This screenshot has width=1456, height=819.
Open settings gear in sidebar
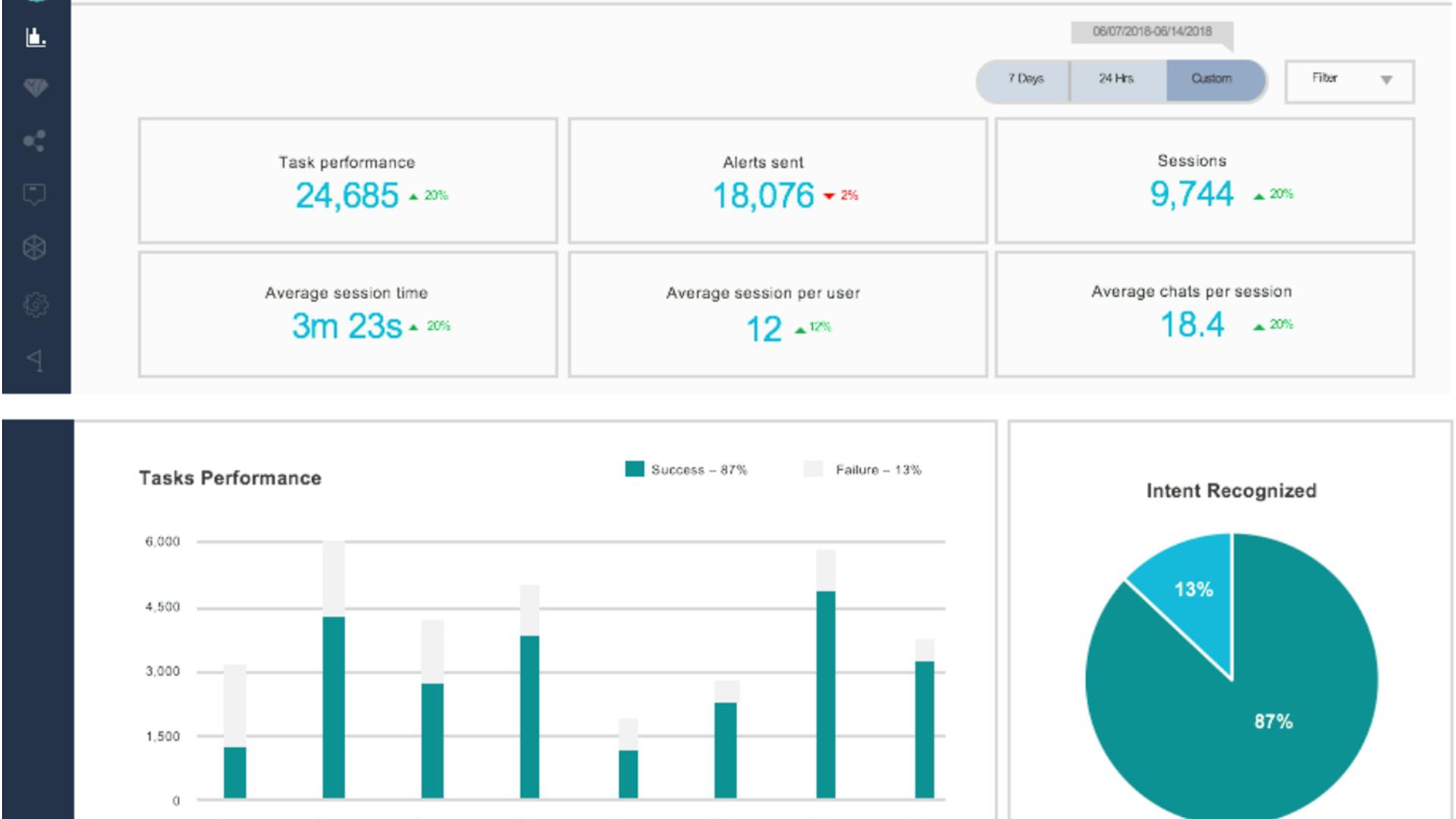pos(35,305)
